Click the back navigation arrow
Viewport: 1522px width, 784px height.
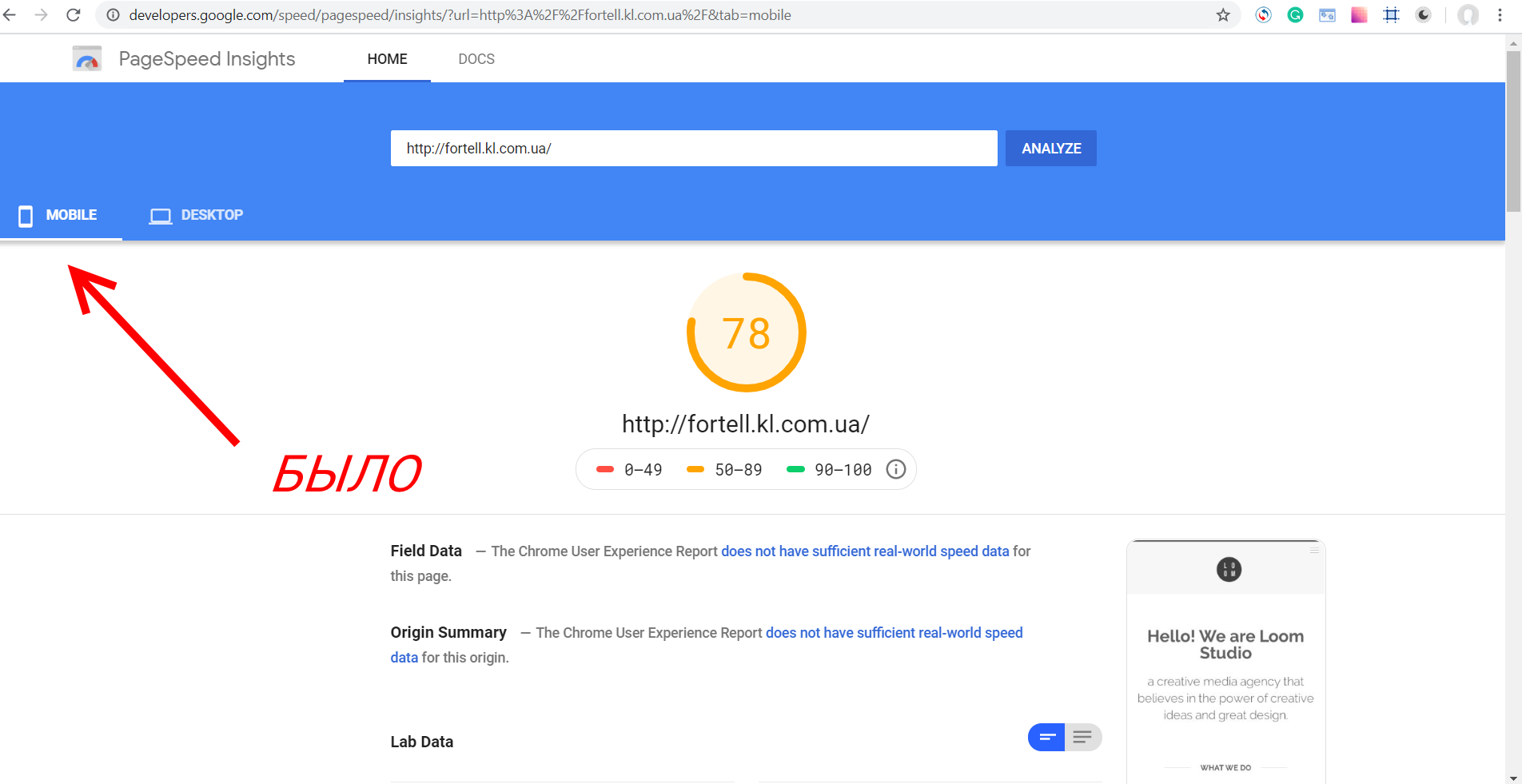click(10, 15)
